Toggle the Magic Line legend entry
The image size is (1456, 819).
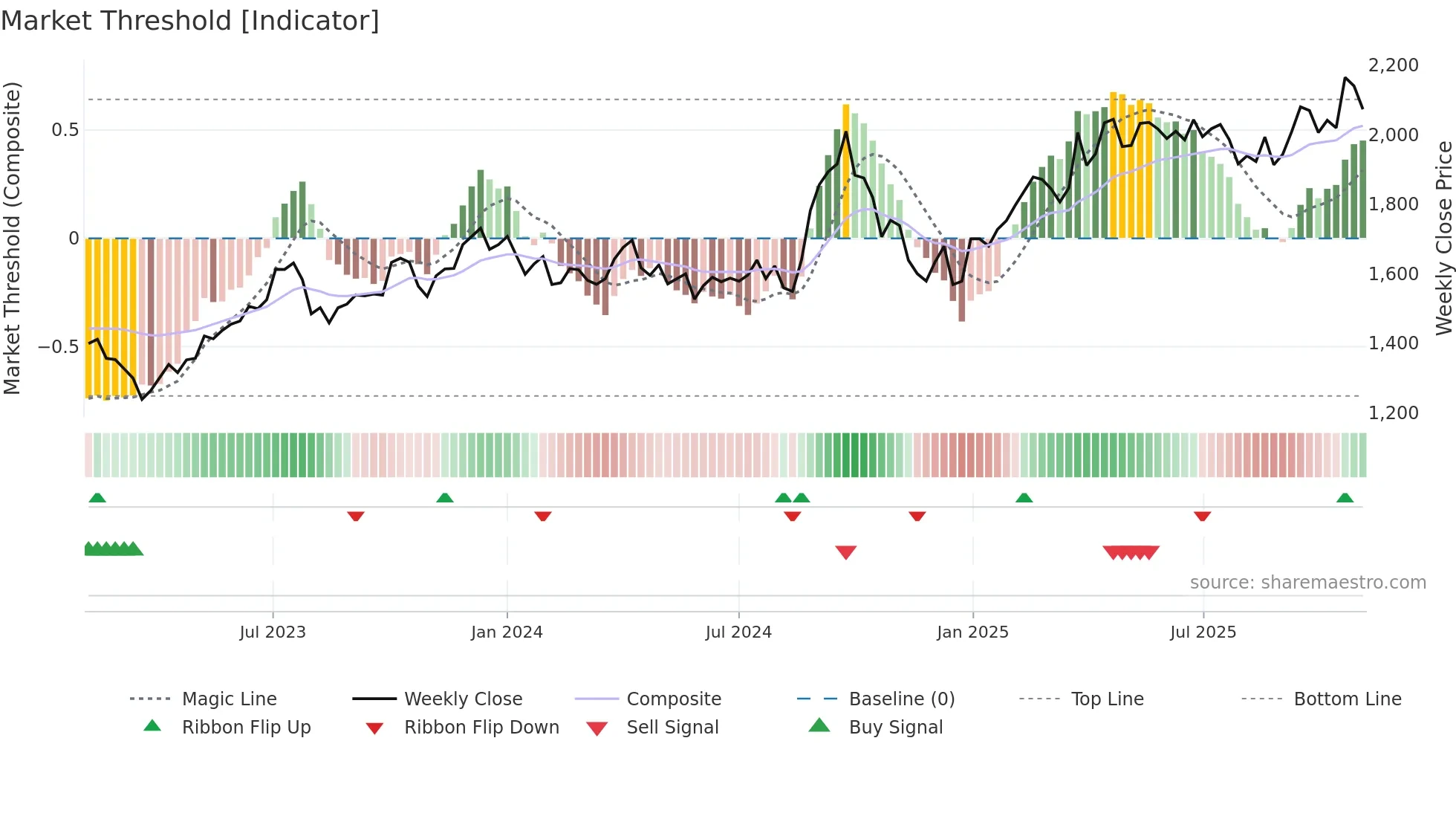(230, 699)
